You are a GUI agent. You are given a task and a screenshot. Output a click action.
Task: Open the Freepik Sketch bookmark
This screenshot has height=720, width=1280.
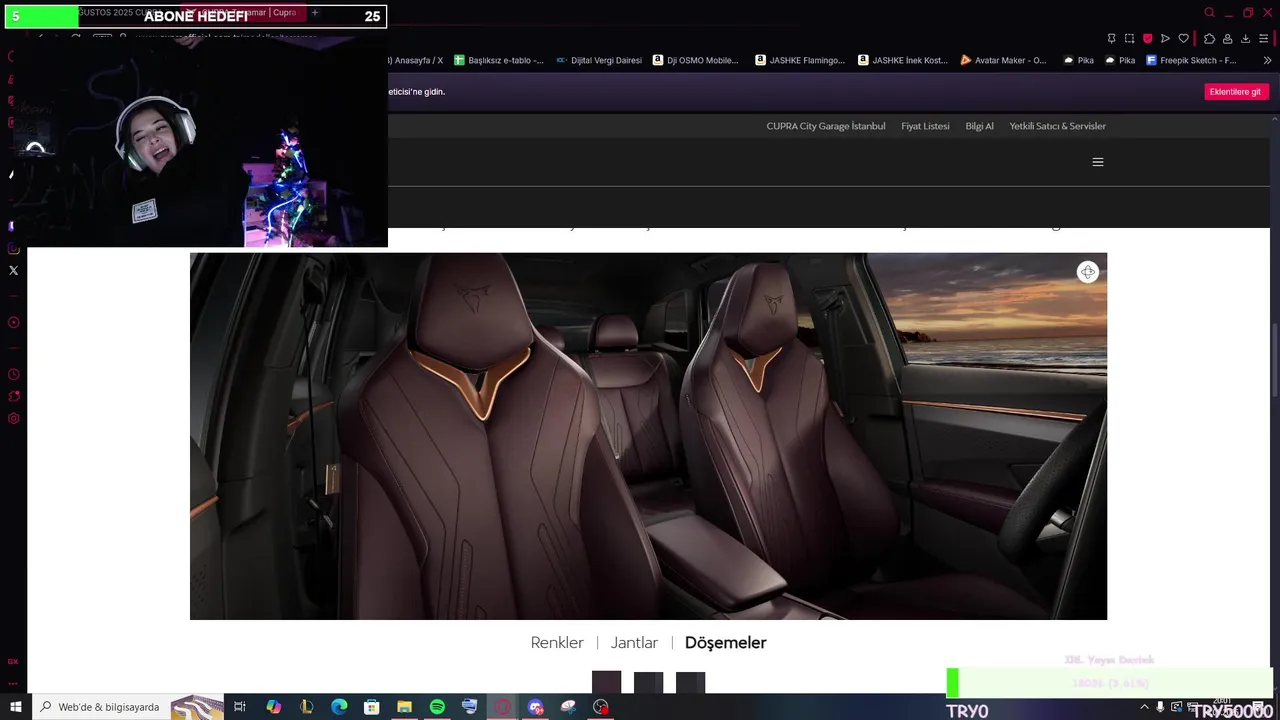click(x=1191, y=60)
